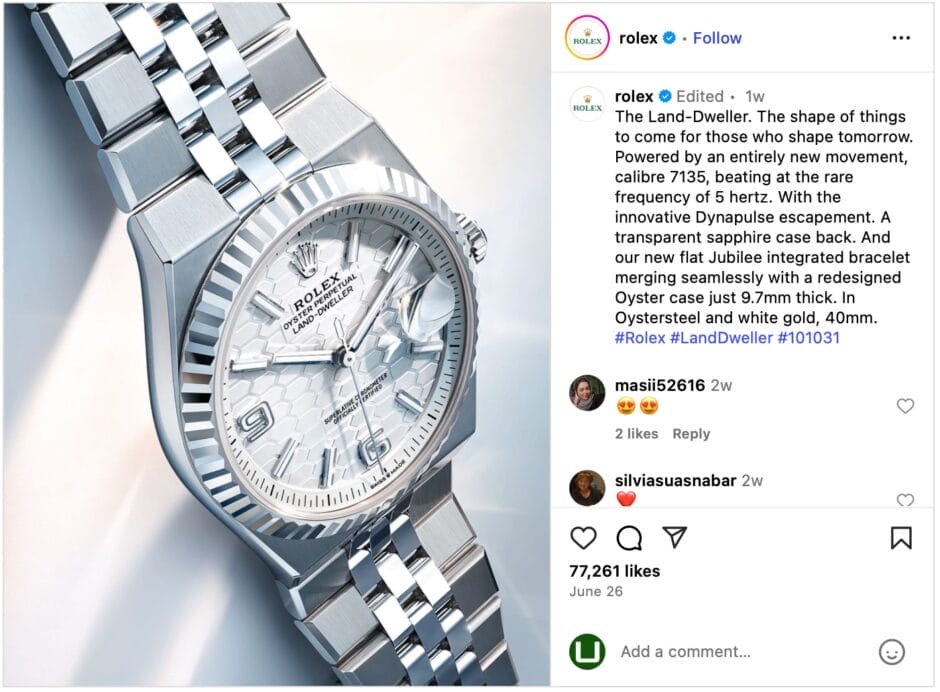Open the emoji picker smiley icon

[x=891, y=652]
